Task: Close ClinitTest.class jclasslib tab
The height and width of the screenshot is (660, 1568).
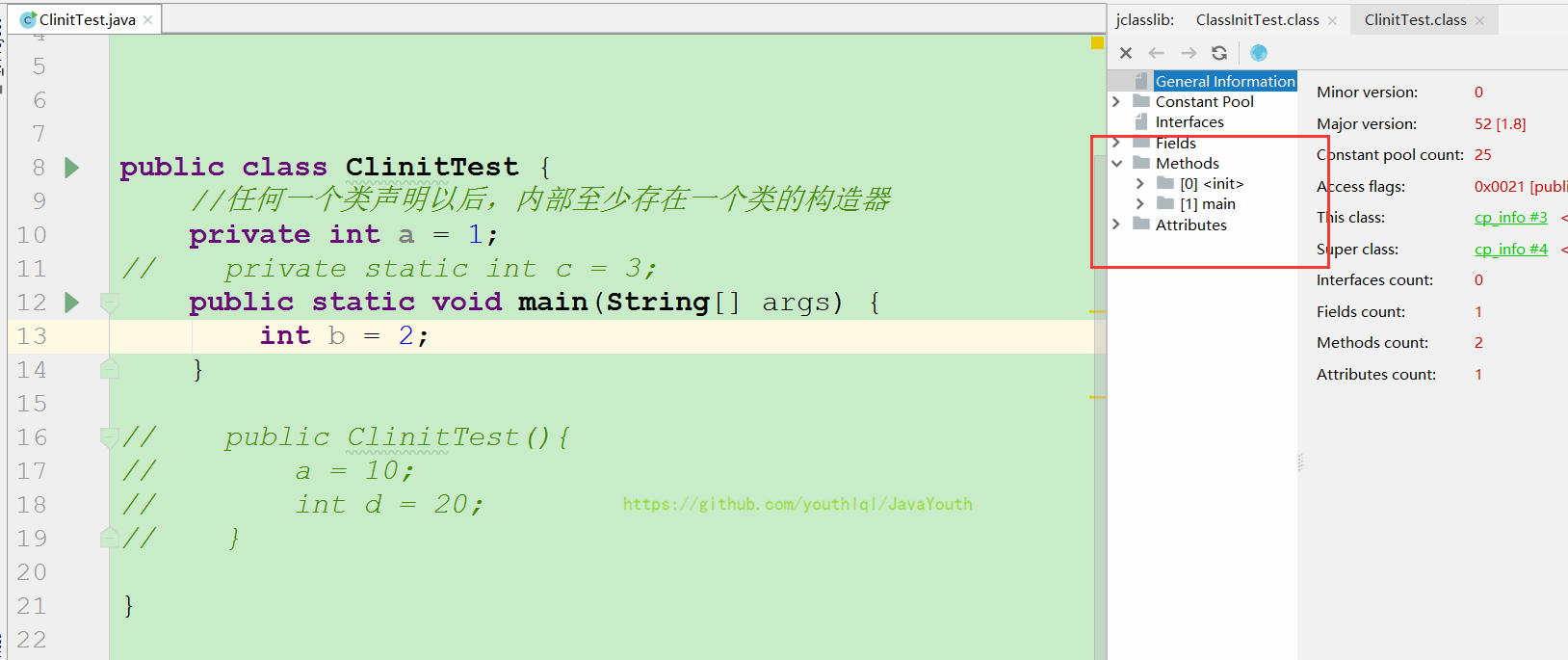Action: tap(1479, 20)
